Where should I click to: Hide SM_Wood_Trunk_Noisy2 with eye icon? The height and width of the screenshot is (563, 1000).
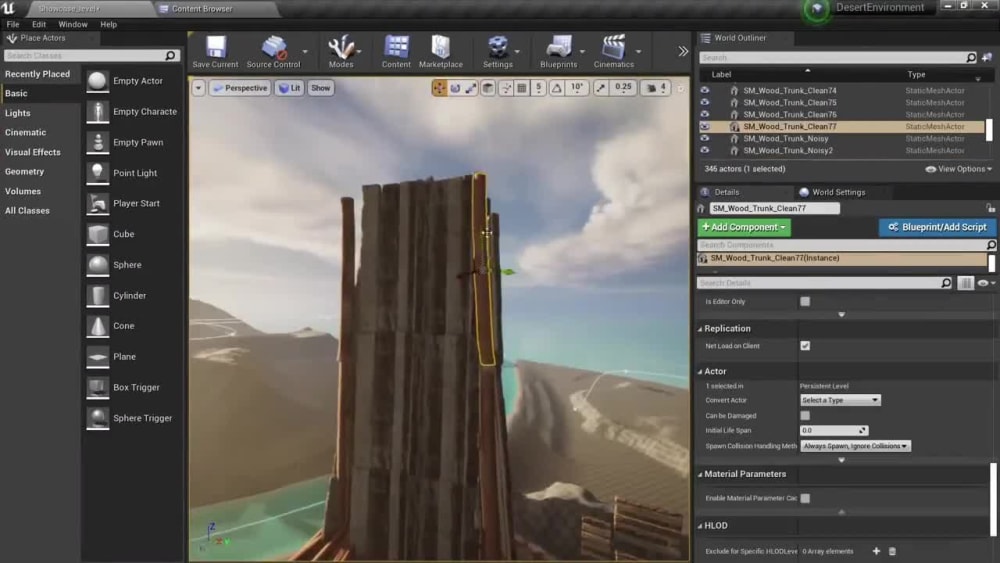pyautogui.click(x=705, y=150)
